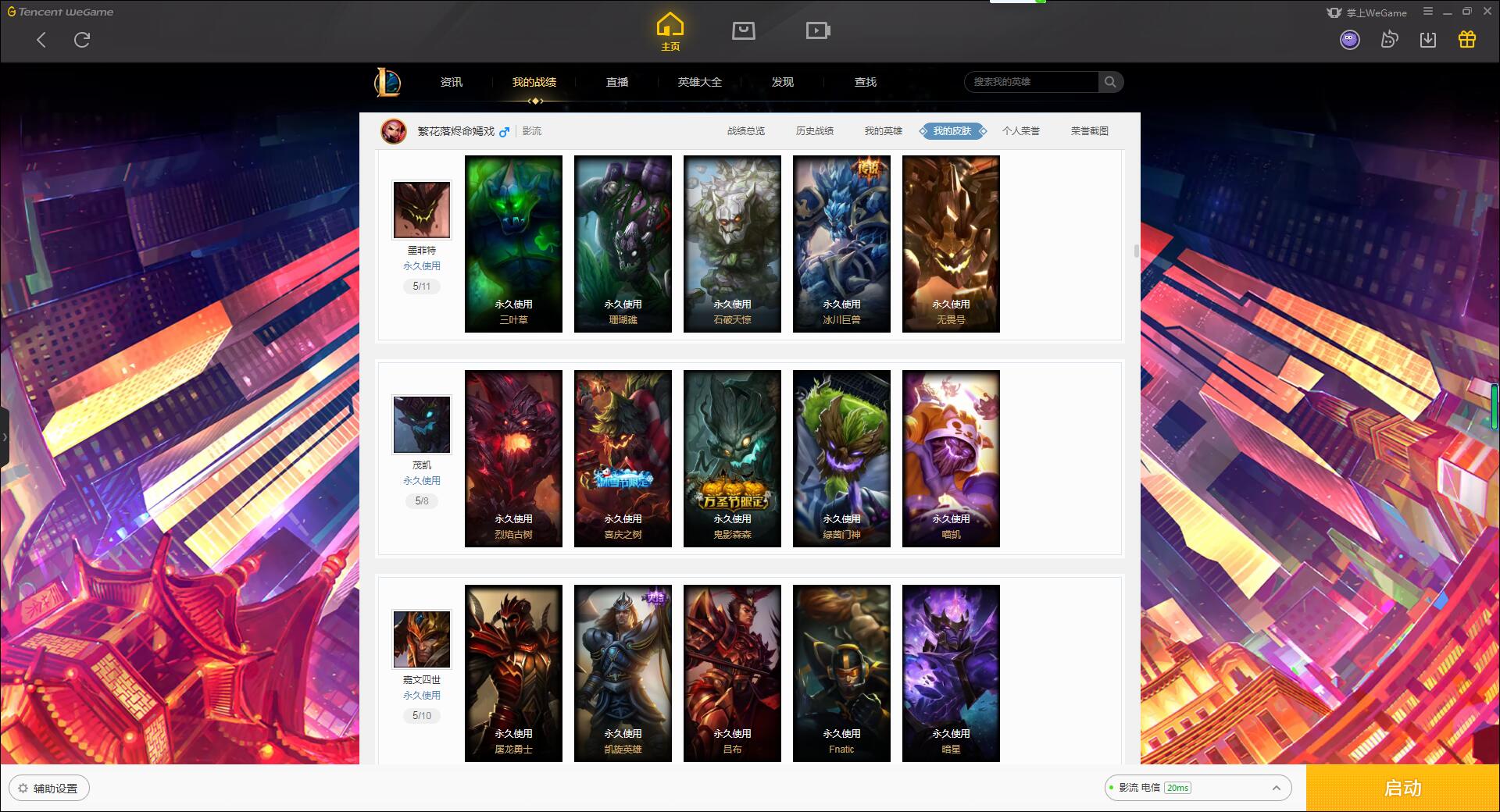The height and width of the screenshot is (812, 1500).
Task: Click the 吕布 skin card
Action: tap(732, 673)
